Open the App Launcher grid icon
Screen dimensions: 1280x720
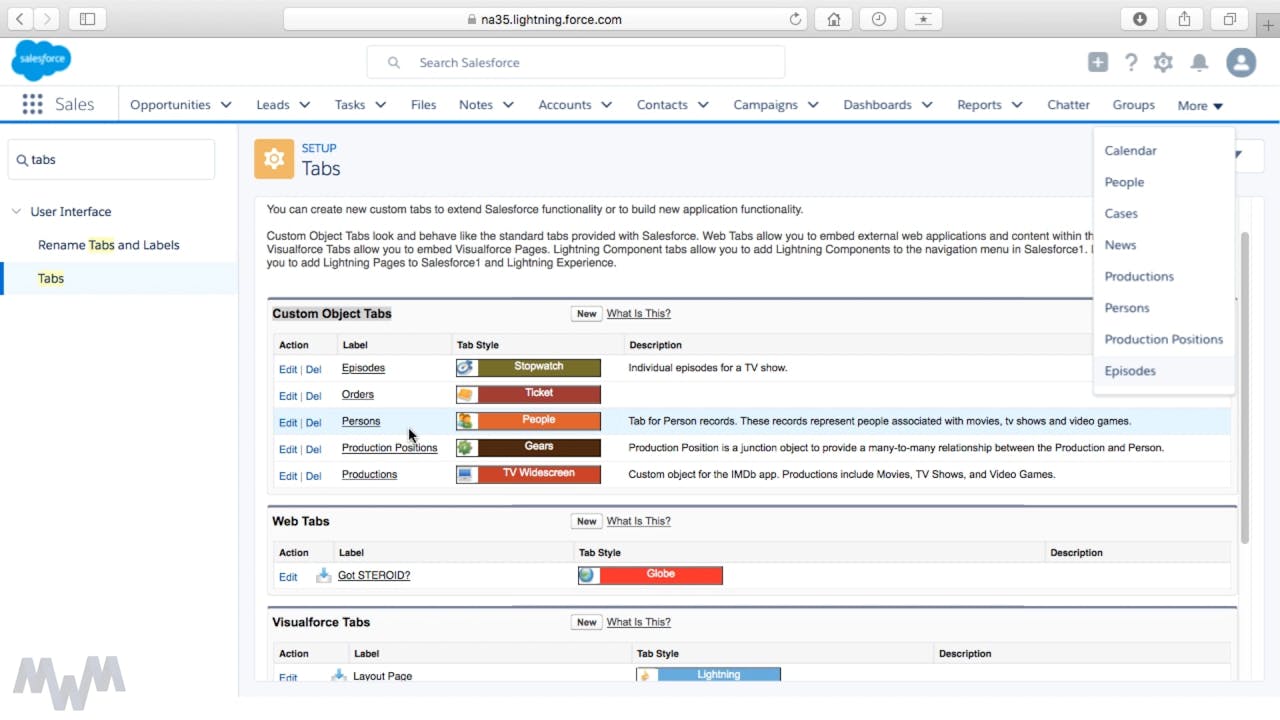pos(32,104)
